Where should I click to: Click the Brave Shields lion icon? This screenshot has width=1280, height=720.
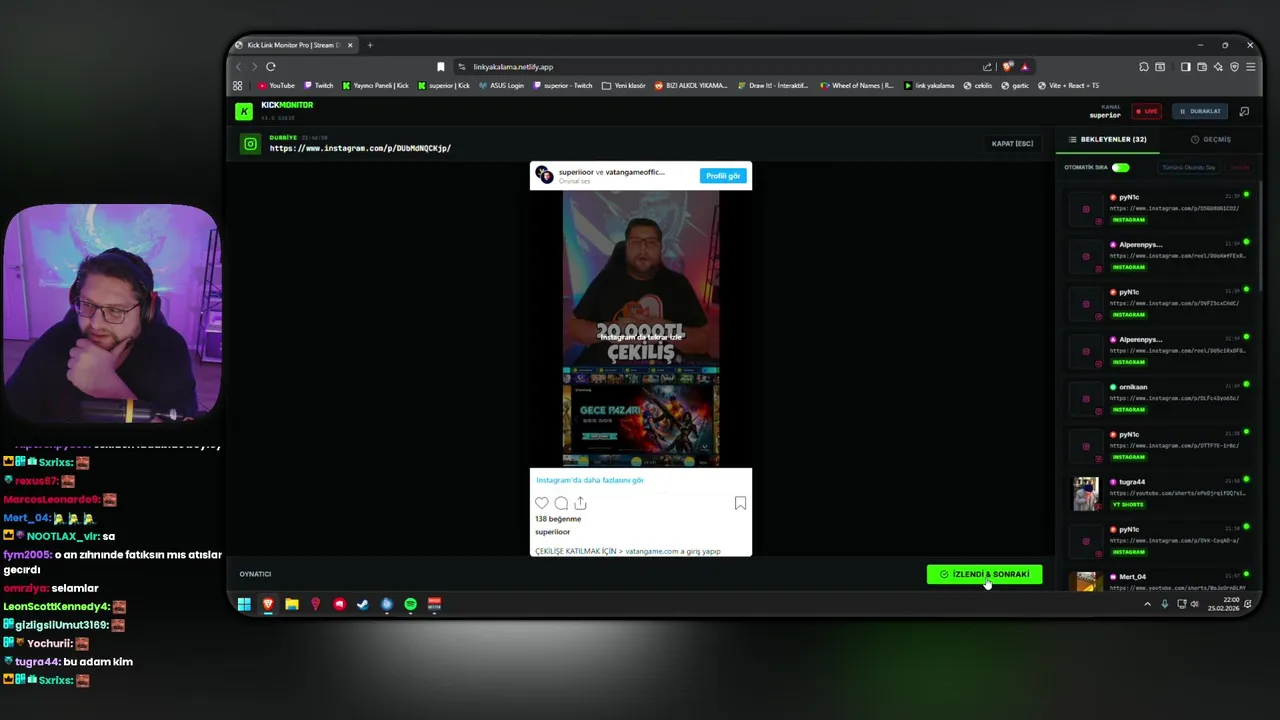pos(1007,67)
